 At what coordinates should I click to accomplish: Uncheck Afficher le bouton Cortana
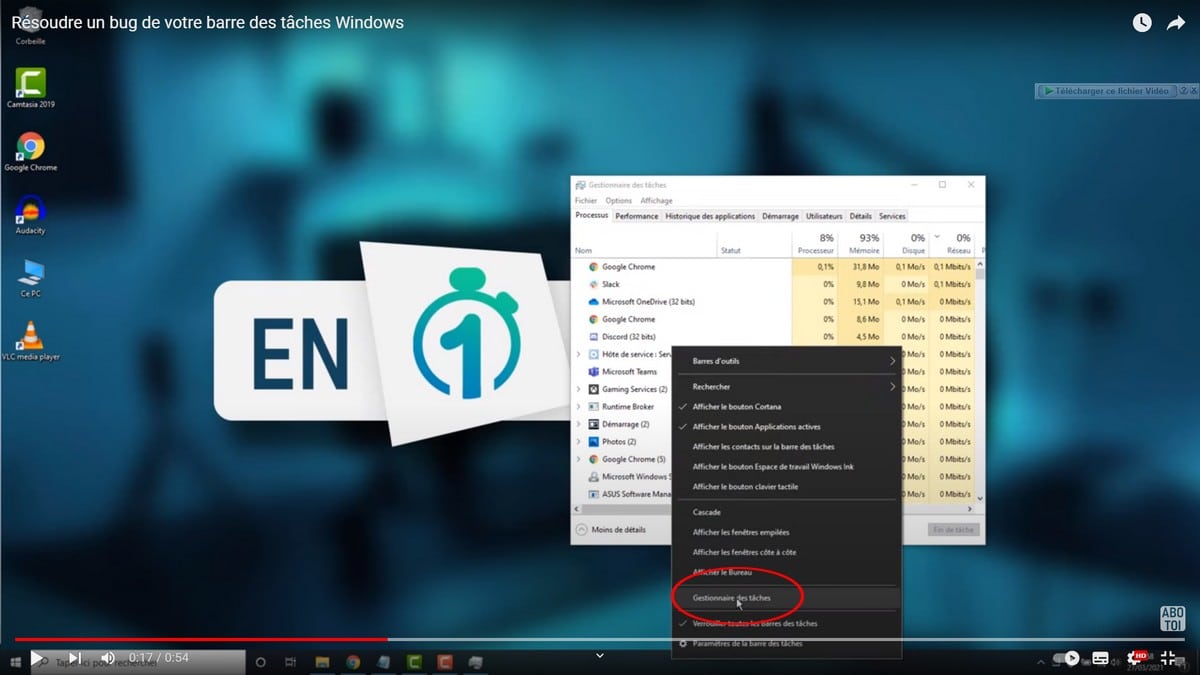tap(737, 407)
